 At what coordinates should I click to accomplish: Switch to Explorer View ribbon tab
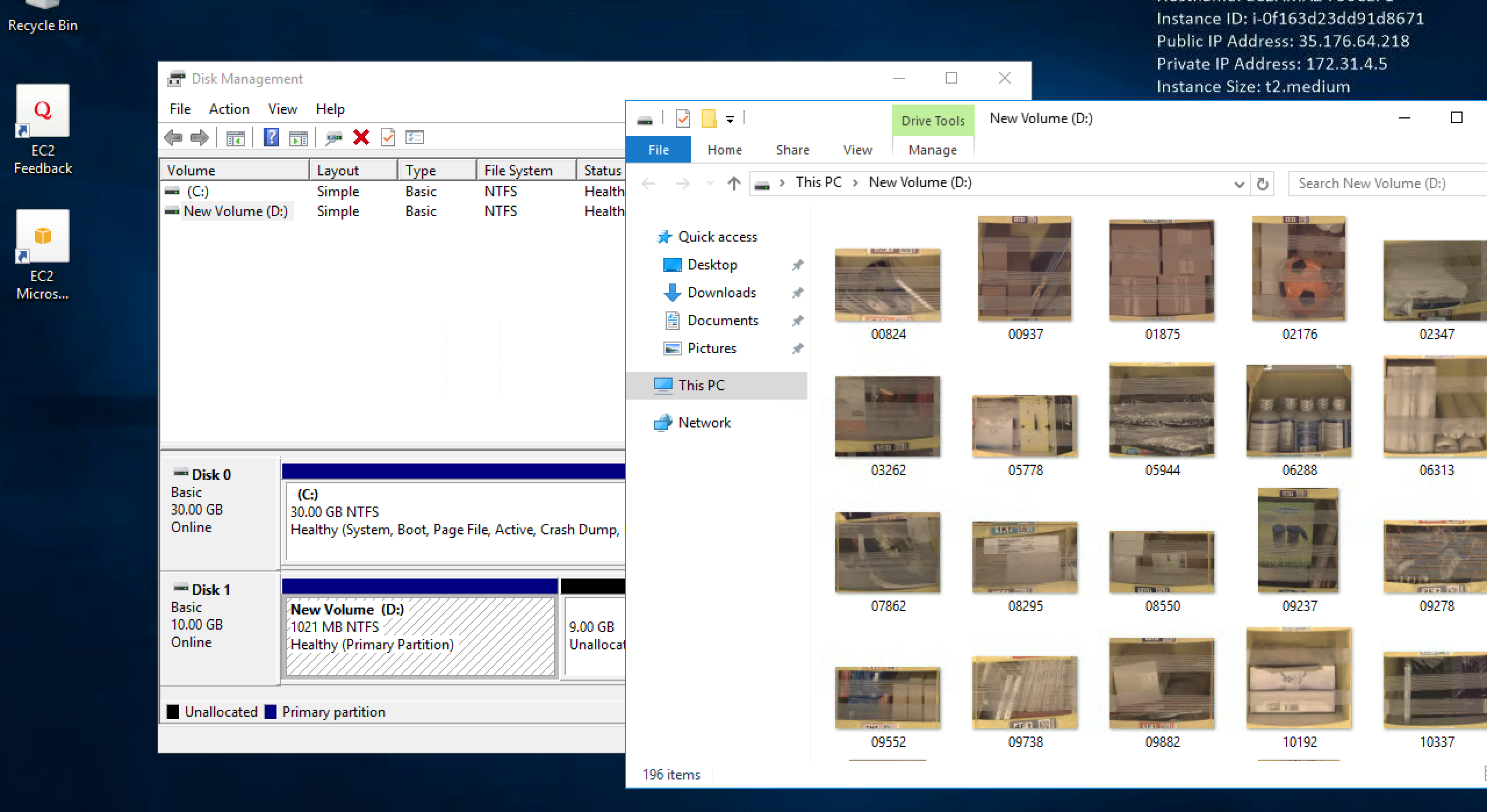point(857,150)
